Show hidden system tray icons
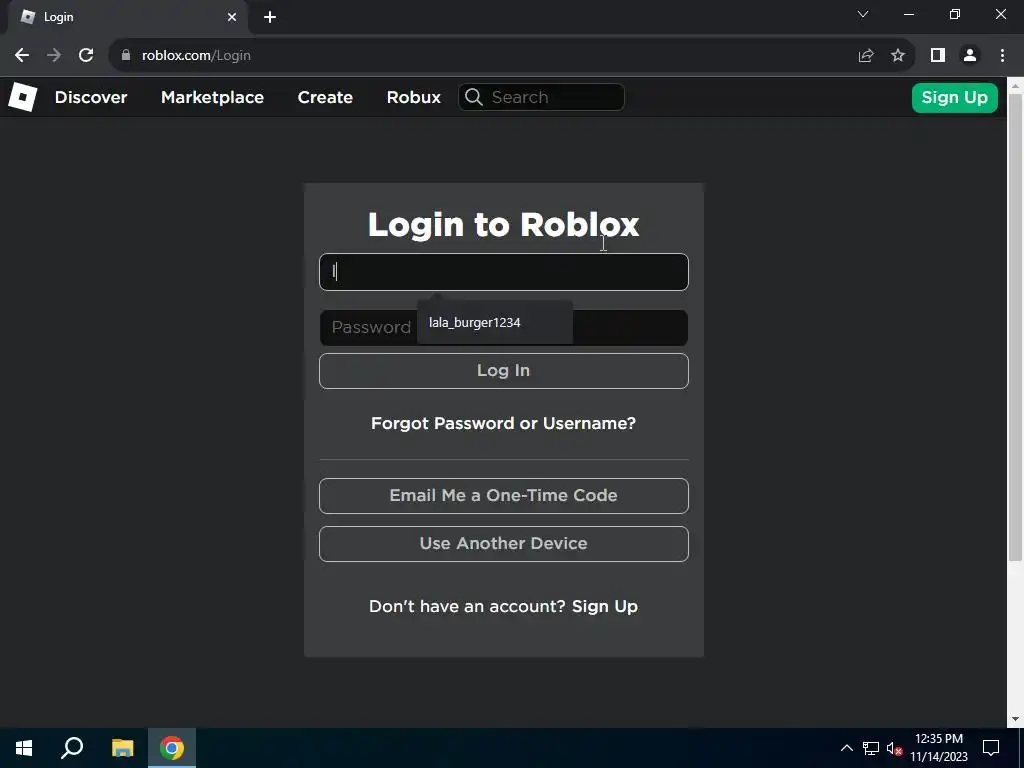This screenshot has height=768, width=1024. pyautogui.click(x=846, y=748)
